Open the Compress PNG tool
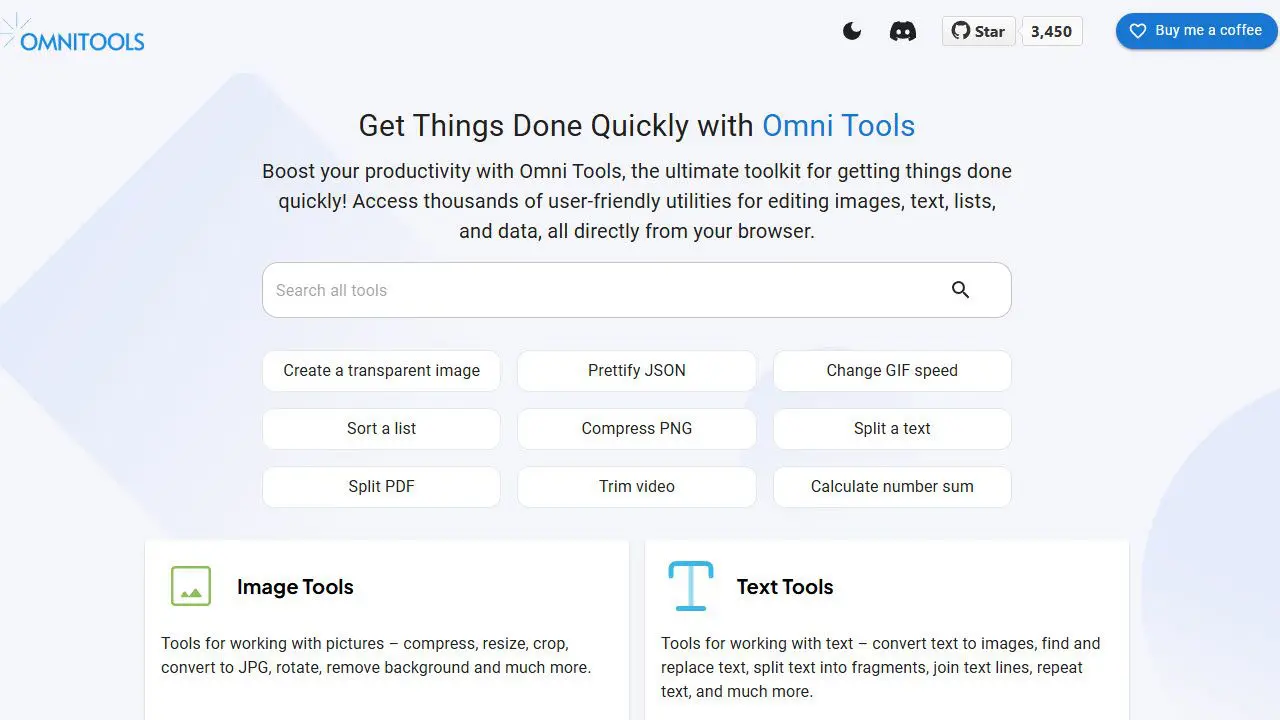Screen dimensions: 1280x720 (636, 428)
